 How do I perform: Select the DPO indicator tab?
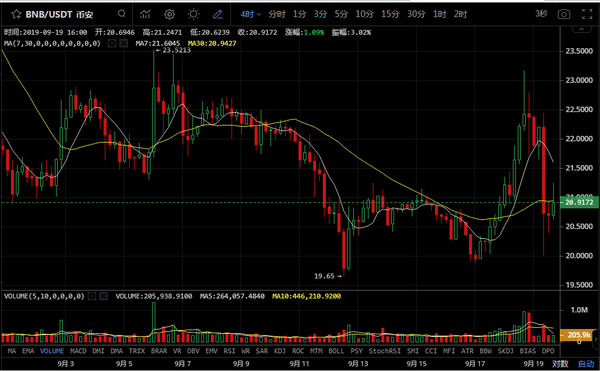[x=548, y=351]
